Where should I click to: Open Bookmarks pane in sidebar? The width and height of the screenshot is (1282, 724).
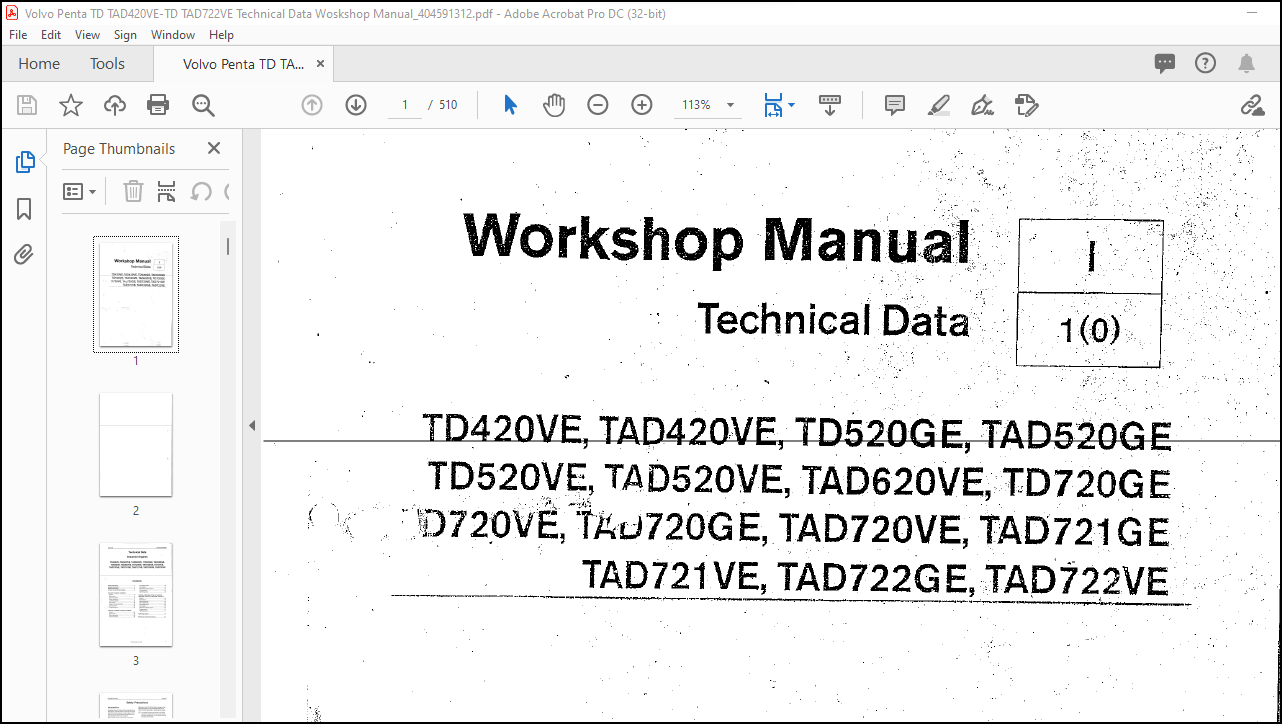25,209
